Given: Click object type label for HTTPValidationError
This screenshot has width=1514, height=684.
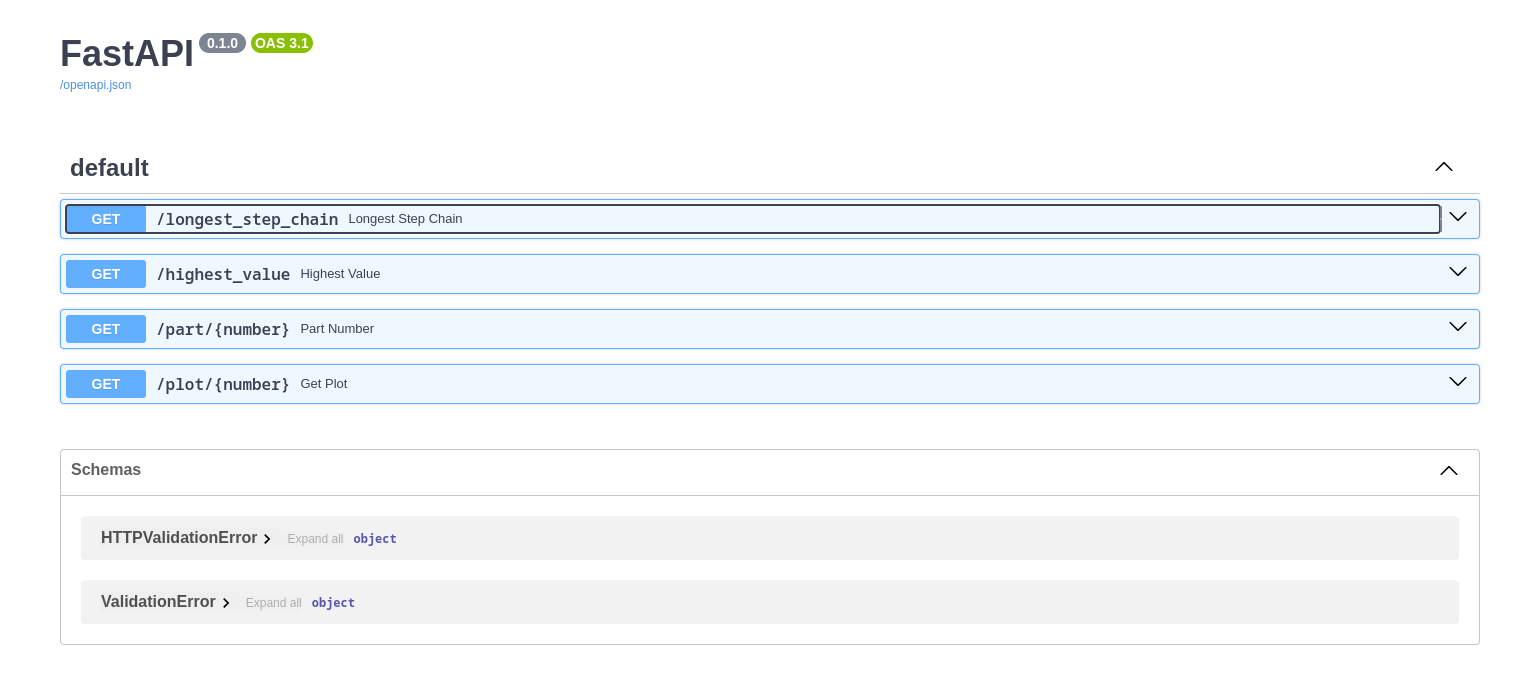Looking at the screenshot, I should [375, 539].
